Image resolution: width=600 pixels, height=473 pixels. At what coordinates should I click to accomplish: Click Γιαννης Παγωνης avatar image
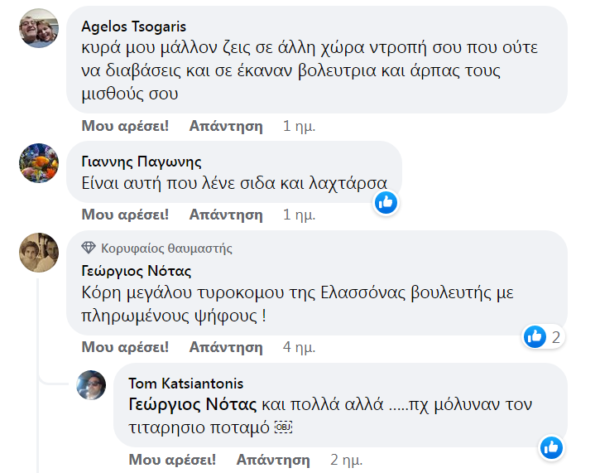(39, 162)
